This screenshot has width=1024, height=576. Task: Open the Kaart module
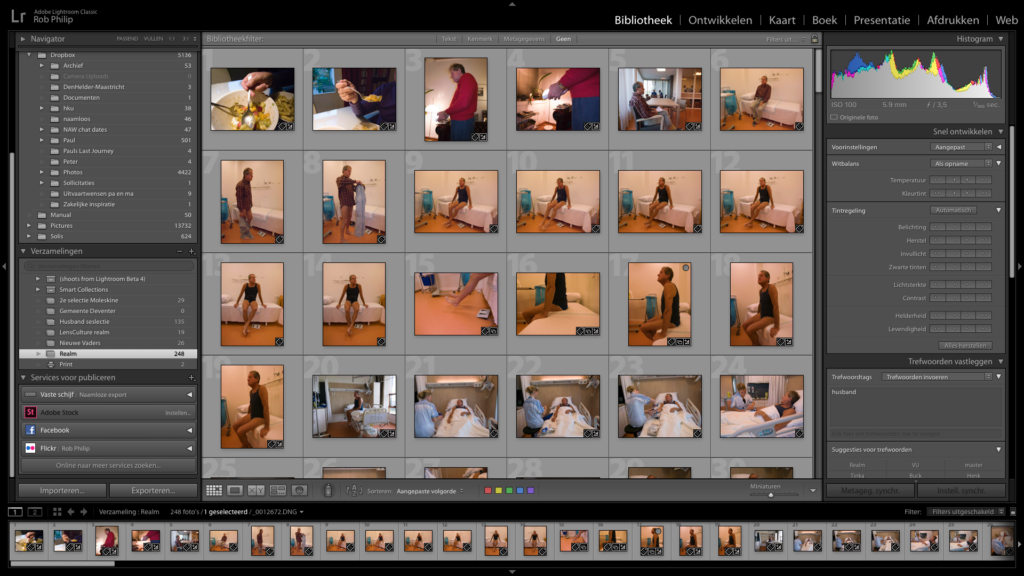(x=782, y=20)
